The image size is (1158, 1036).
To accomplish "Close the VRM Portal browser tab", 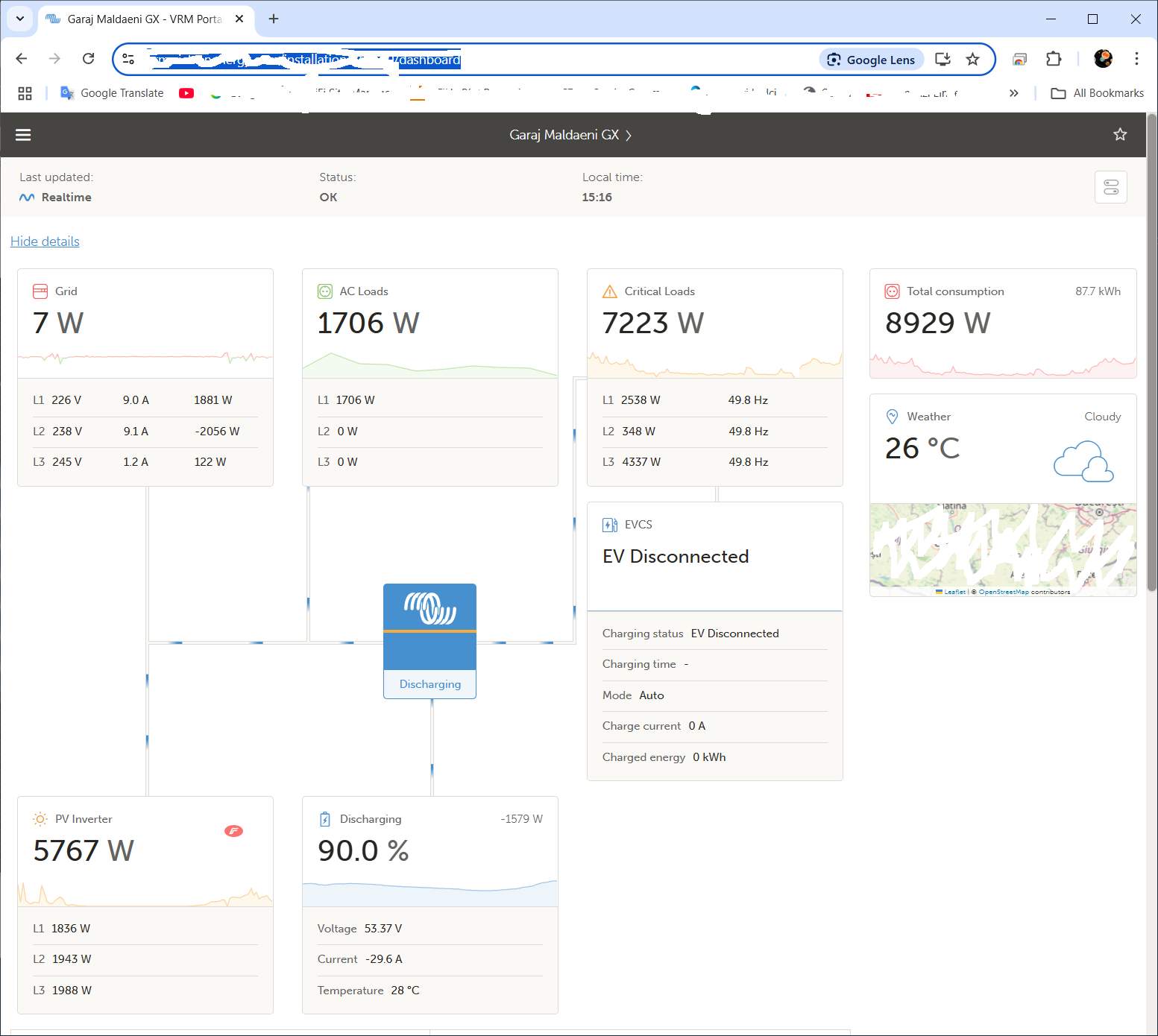I will 239,19.
